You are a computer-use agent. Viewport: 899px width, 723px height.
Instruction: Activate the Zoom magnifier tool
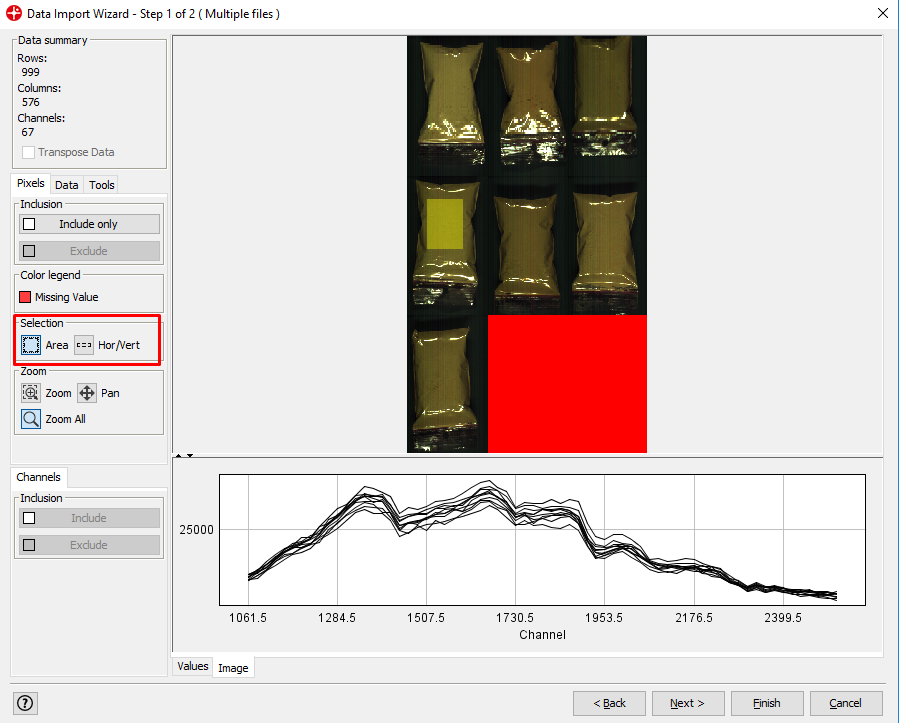[31, 393]
